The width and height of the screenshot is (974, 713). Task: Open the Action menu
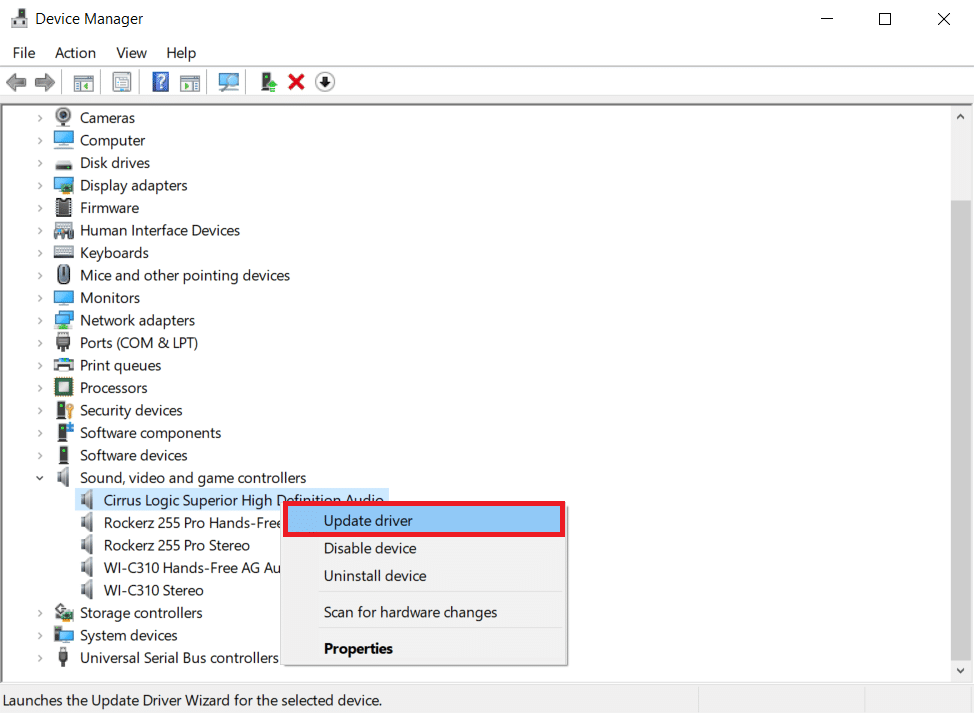[75, 53]
